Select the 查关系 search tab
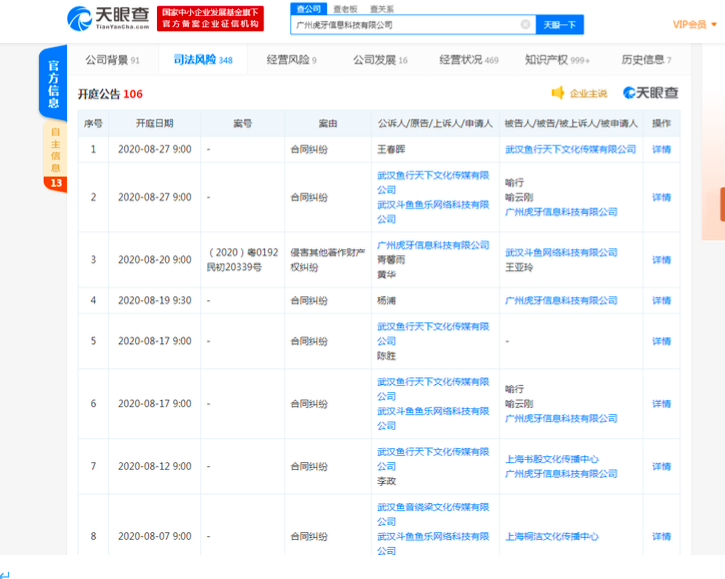Screen dimensions: 725x579 pyautogui.click(x=382, y=9)
